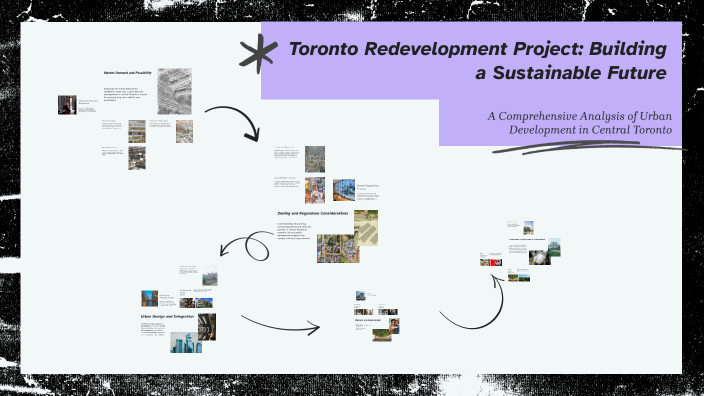Image resolution: width=704 pixels, height=396 pixels.
Task: Select the tree-covered building photo atop right cluster
Action: (528, 228)
